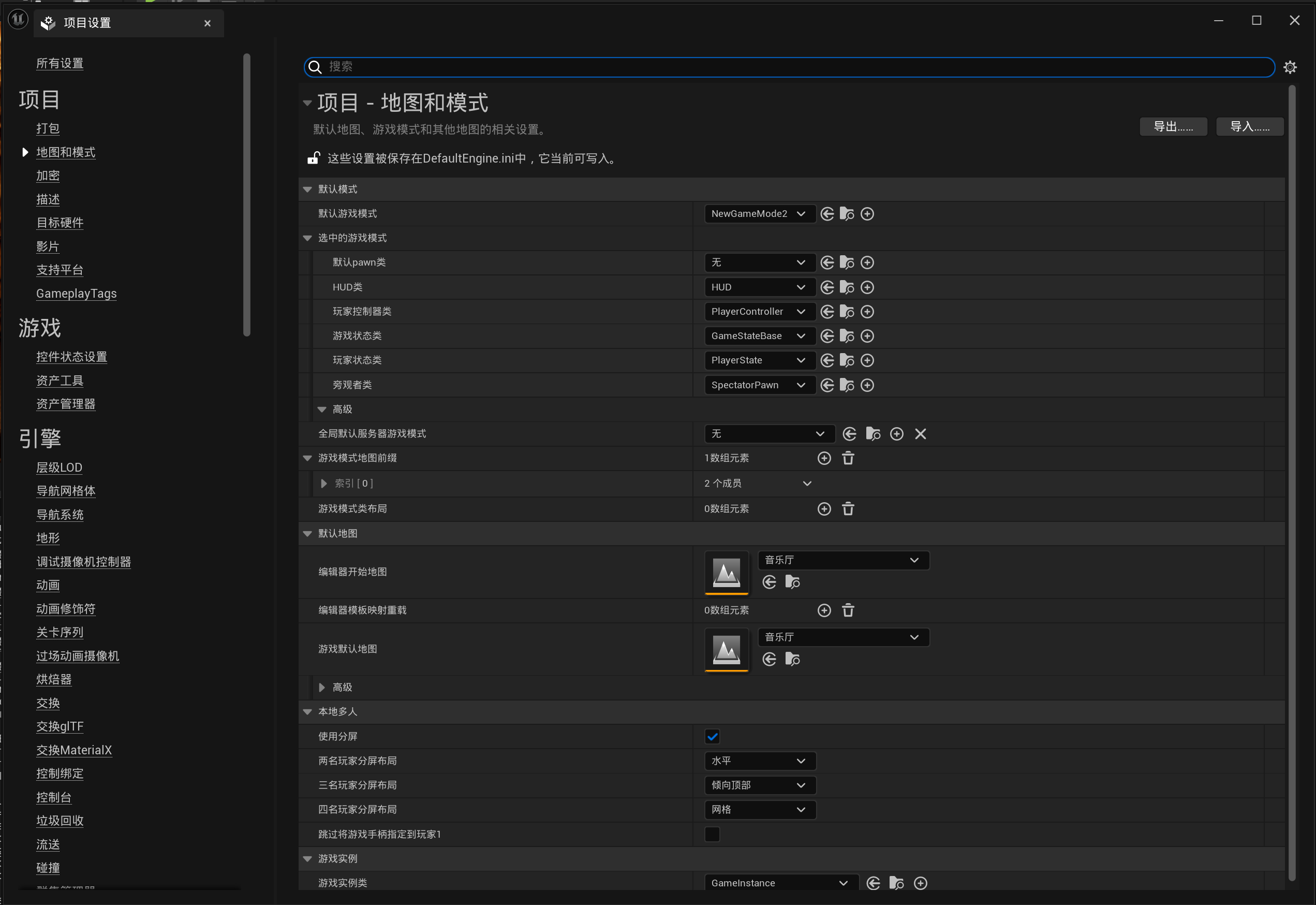Open the 两名玩家分屏布局 水平 dropdown
The image size is (1316, 905).
pos(760,762)
